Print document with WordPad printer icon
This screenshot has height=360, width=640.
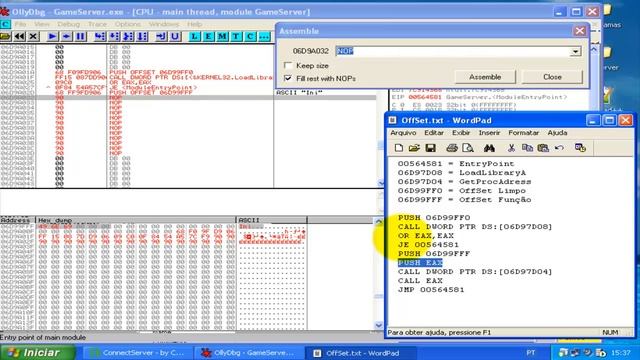click(x=452, y=148)
